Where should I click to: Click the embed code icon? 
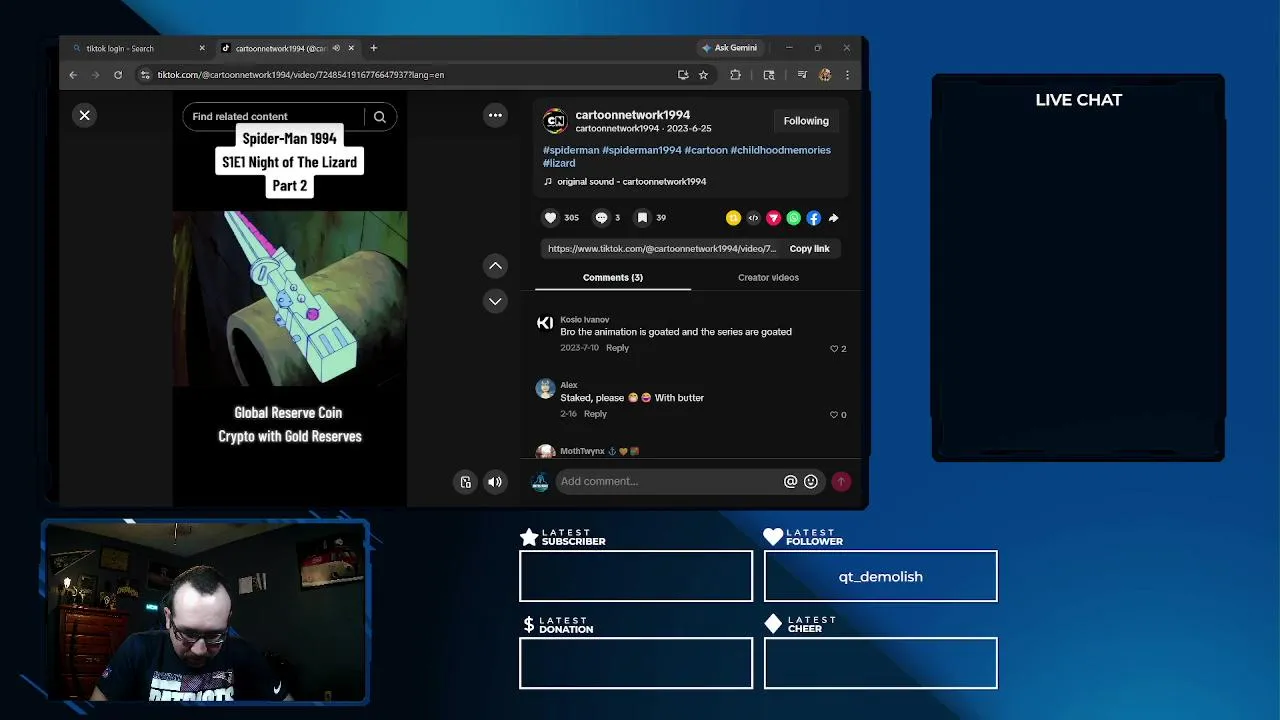coord(753,218)
